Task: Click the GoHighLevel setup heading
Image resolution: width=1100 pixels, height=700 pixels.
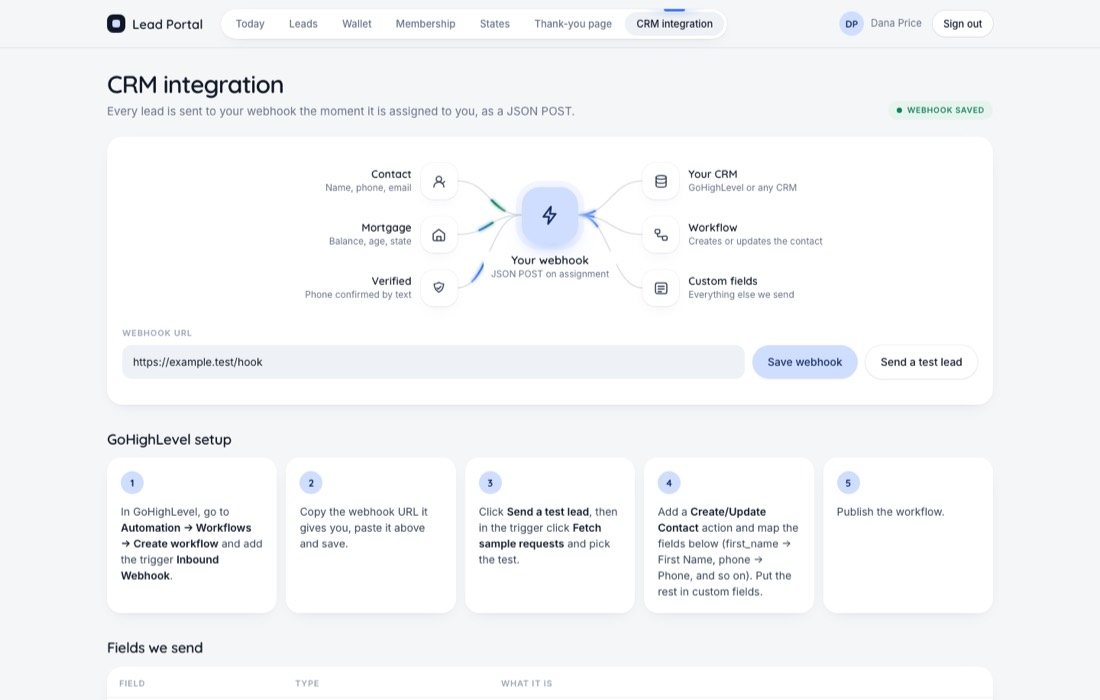Action: (x=169, y=440)
